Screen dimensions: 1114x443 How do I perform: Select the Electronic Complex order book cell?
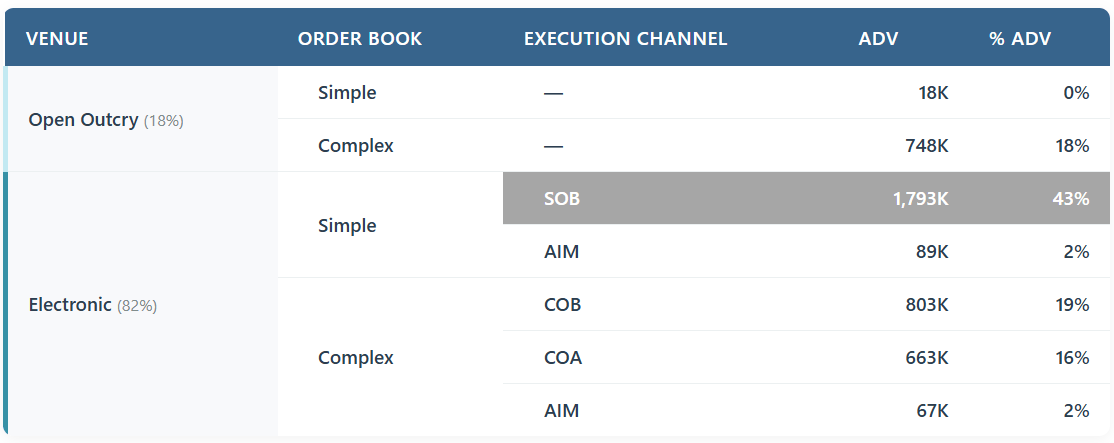390,357
